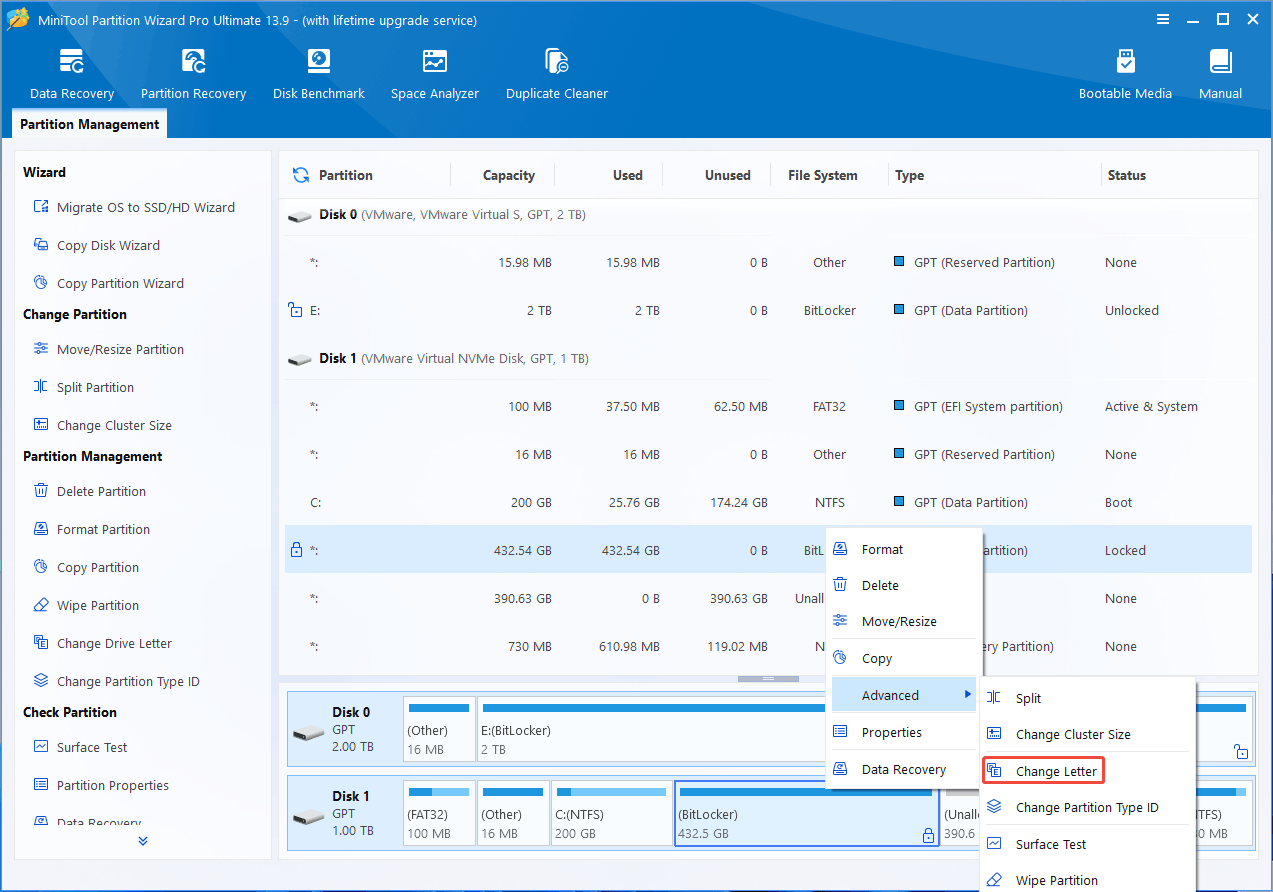Viewport: 1273px width, 892px height.
Task: Sort by the File System column header
Action: [x=822, y=175]
